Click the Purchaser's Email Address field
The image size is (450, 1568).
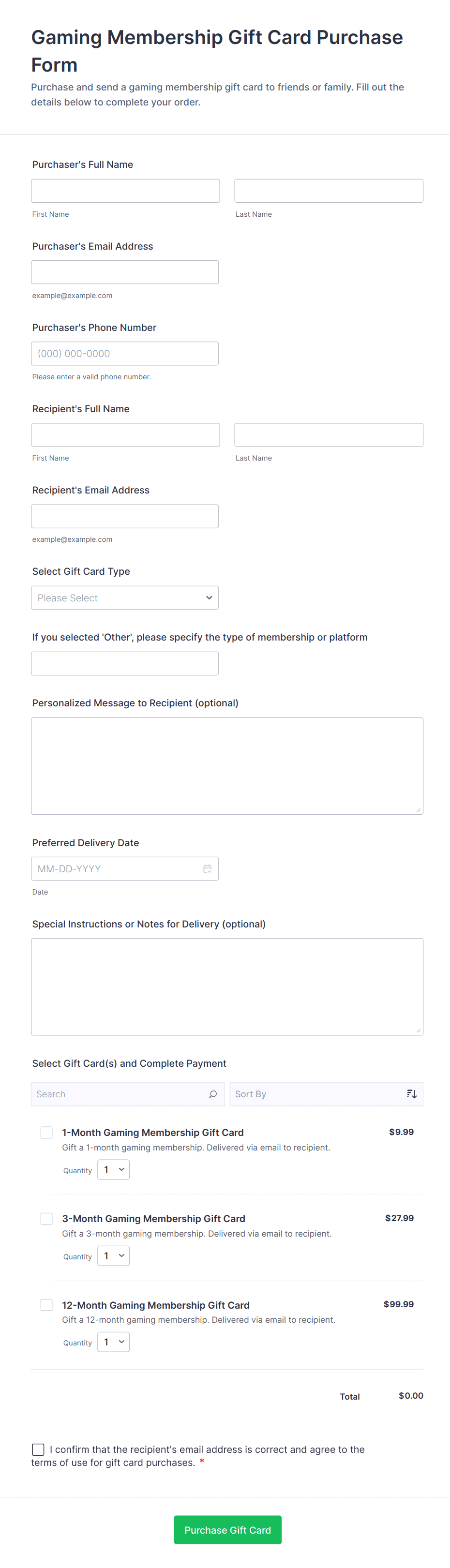coord(125,272)
